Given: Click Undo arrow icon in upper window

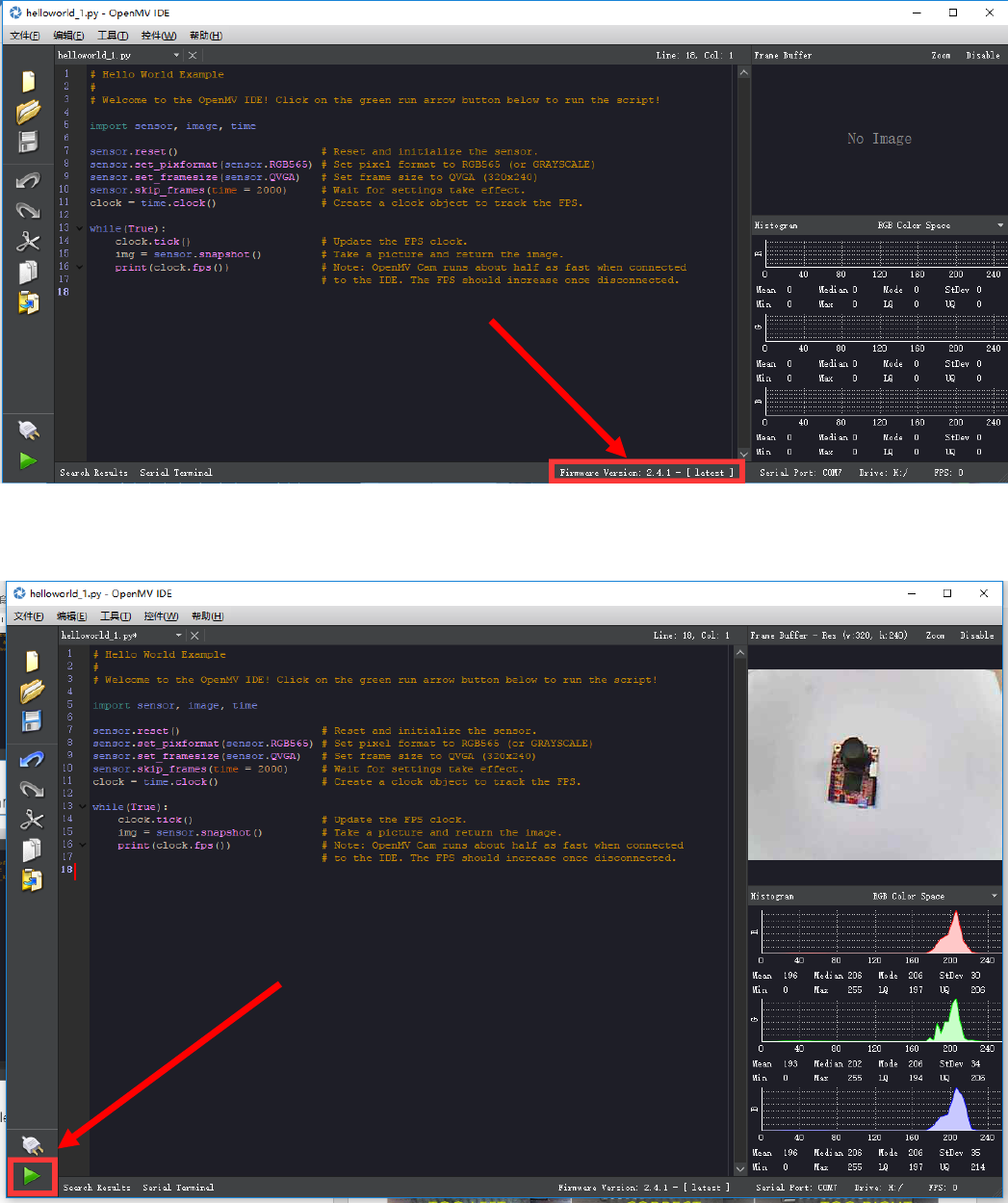Looking at the screenshot, I should tap(28, 180).
